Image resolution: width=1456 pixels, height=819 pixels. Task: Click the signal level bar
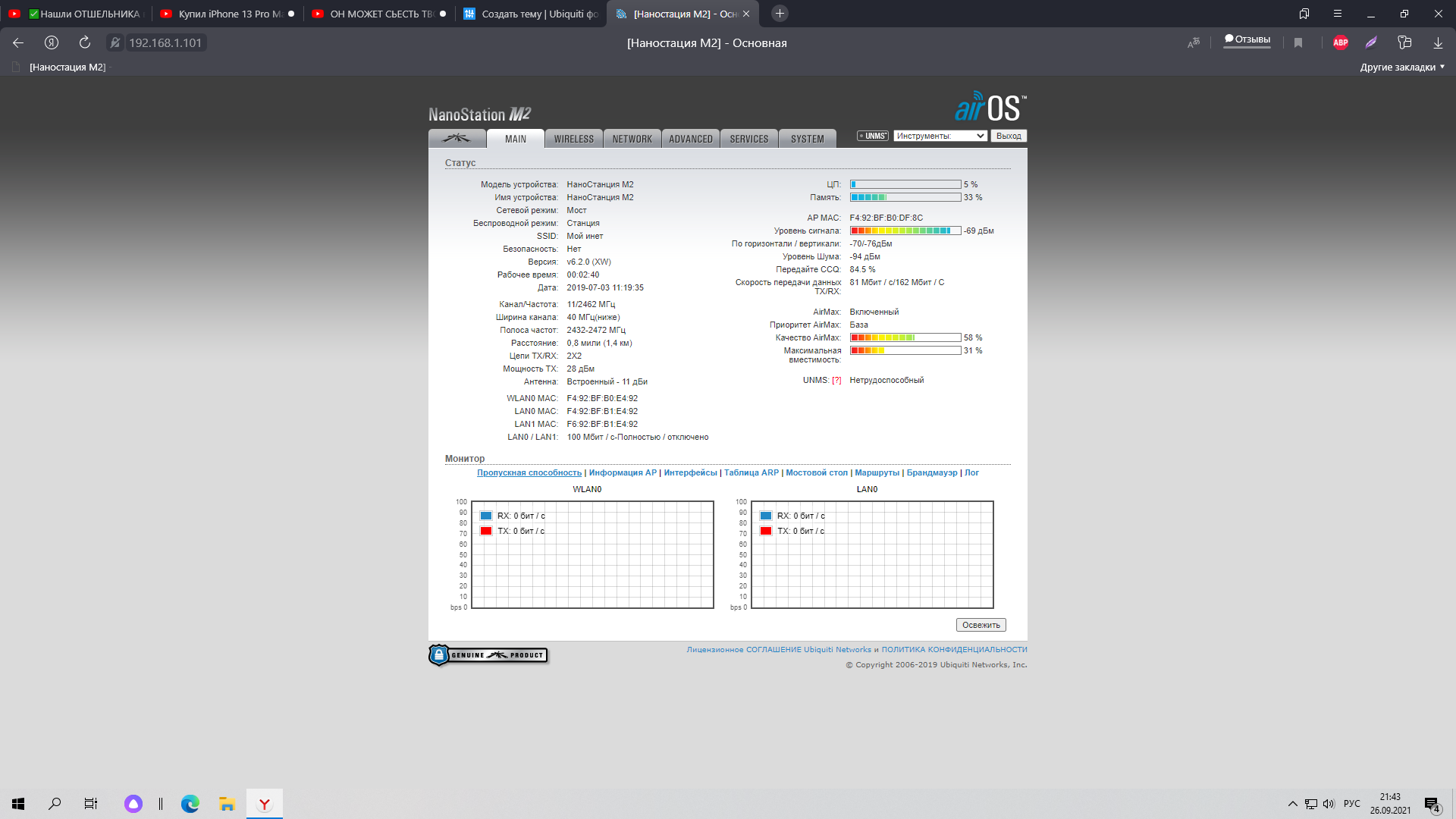point(905,231)
